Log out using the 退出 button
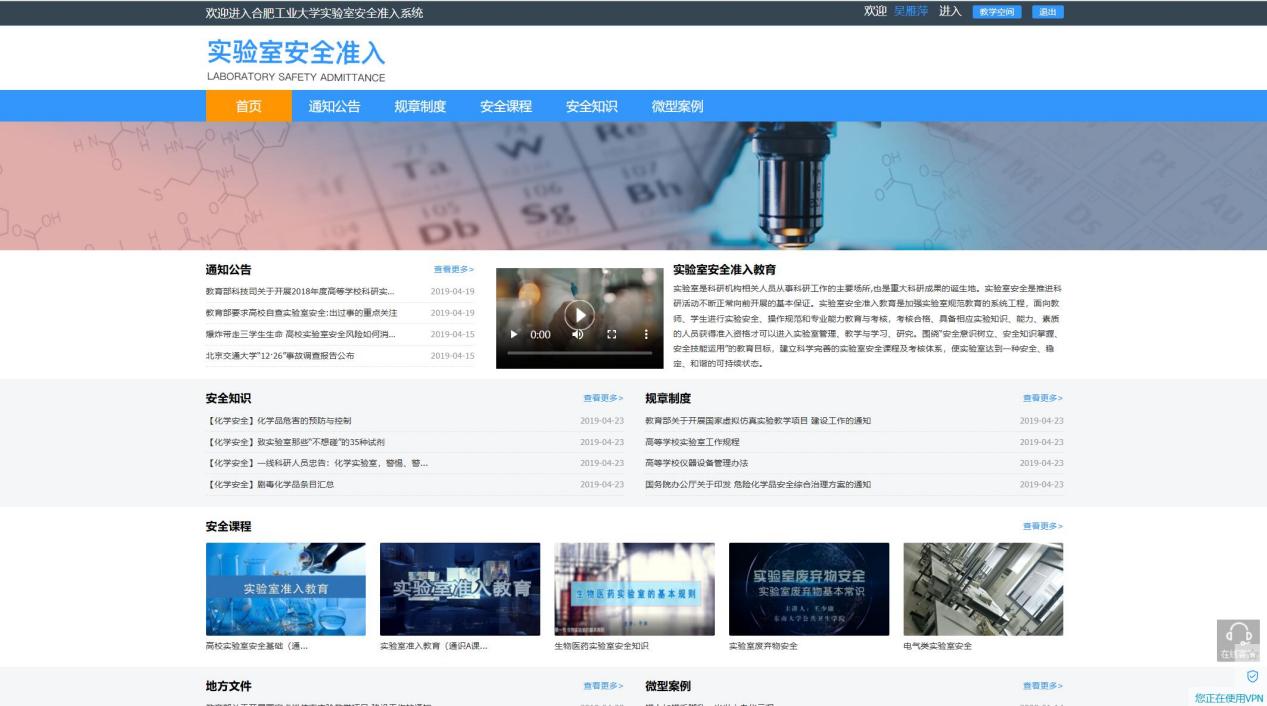The image size is (1267, 706). pos(1047,12)
